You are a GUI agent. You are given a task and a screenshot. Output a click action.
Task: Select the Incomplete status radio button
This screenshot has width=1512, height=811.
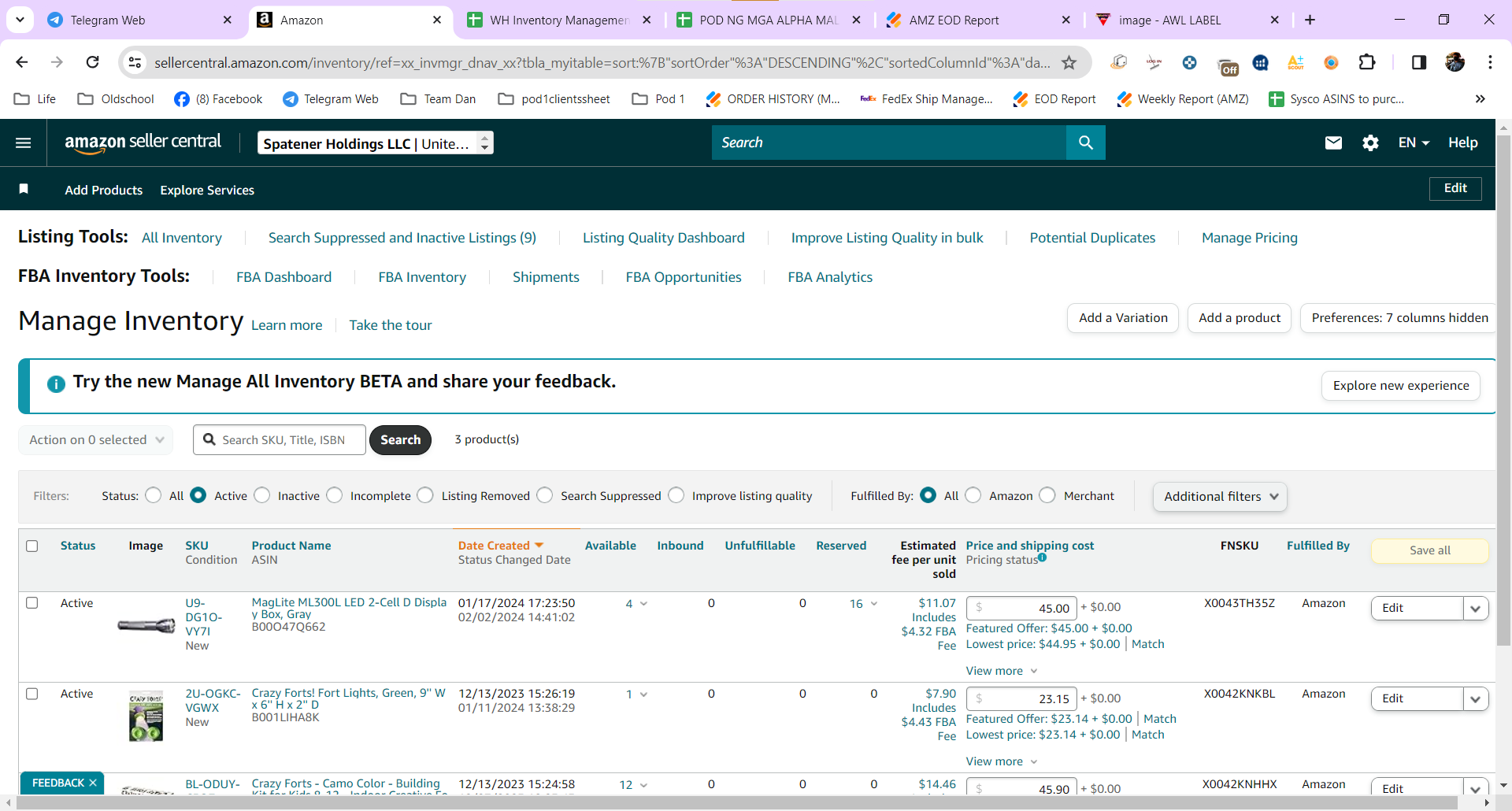click(x=335, y=495)
